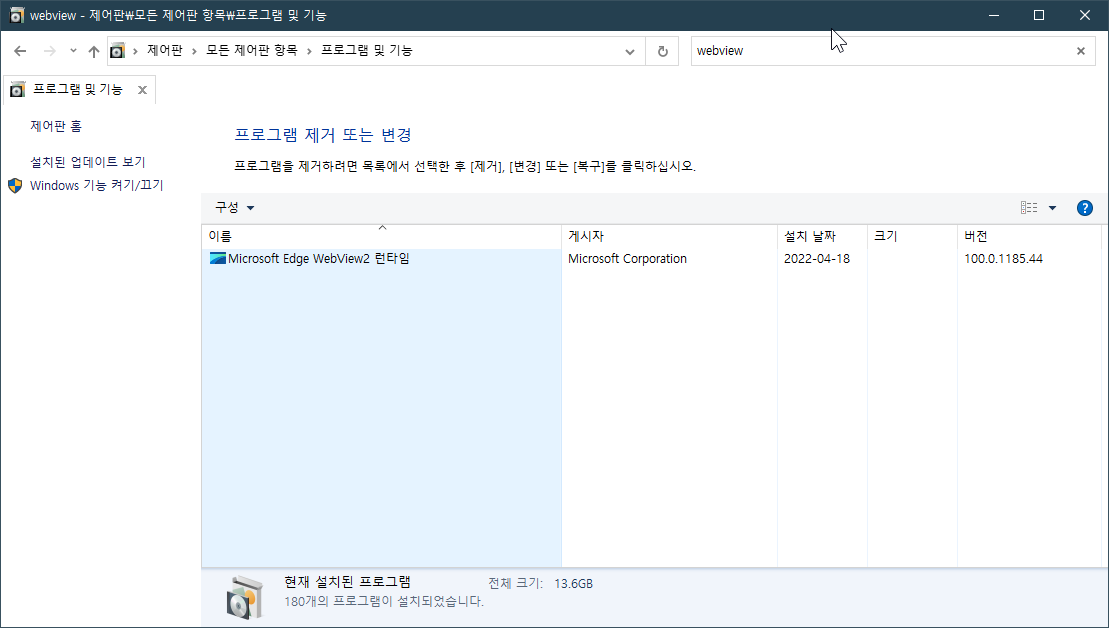
Task: Go up one level with up arrow
Action: pos(93,51)
